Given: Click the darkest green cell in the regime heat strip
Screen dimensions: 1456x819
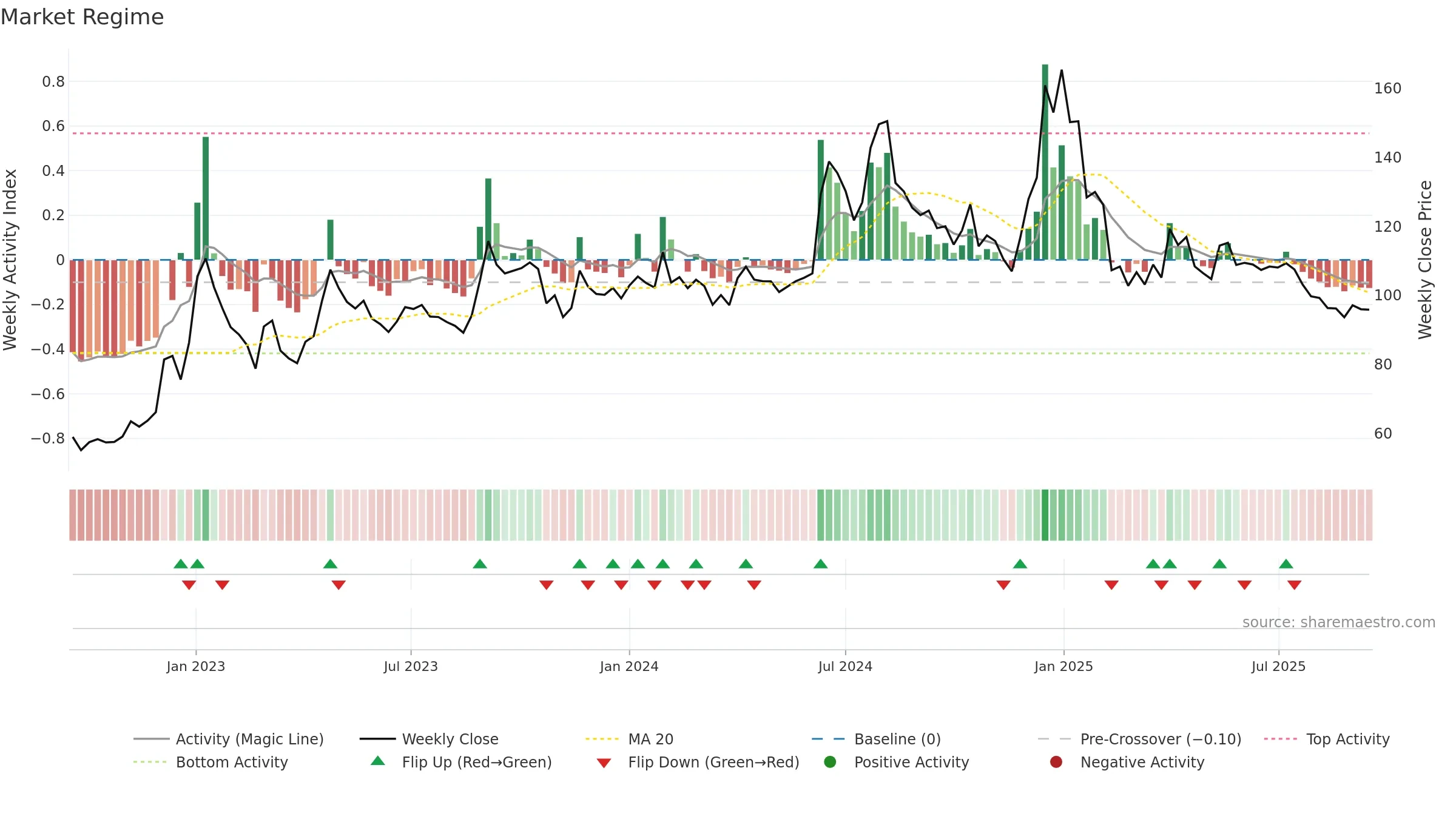Looking at the screenshot, I should [x=1045, y=515].
